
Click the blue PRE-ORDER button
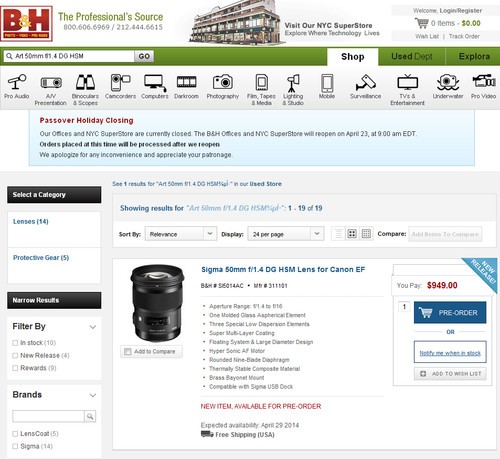click(x=450, y=313)
